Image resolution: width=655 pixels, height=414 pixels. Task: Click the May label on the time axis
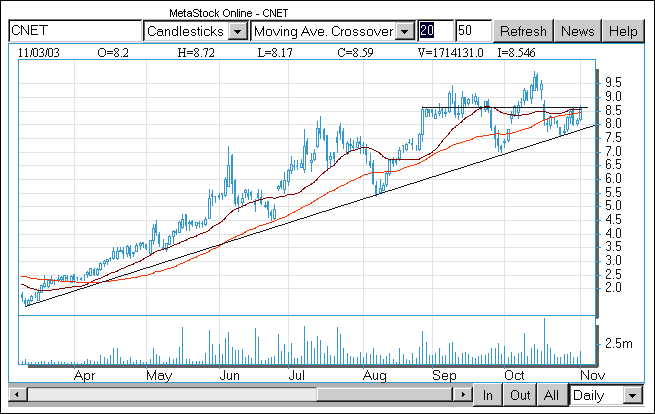click(159, 375)
